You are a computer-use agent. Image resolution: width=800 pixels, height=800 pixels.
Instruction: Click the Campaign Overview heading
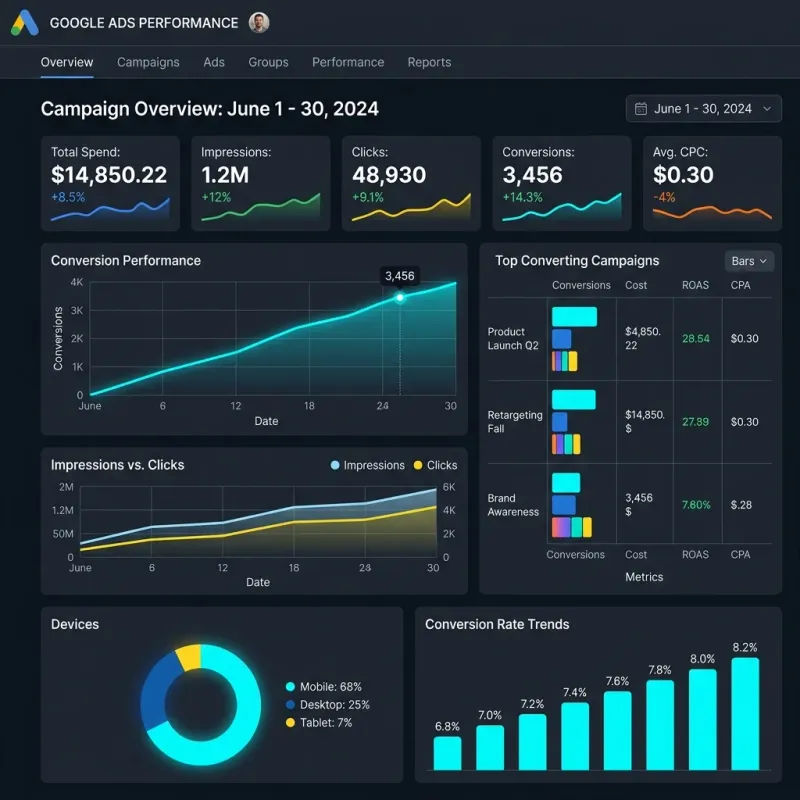pos(210,109)
